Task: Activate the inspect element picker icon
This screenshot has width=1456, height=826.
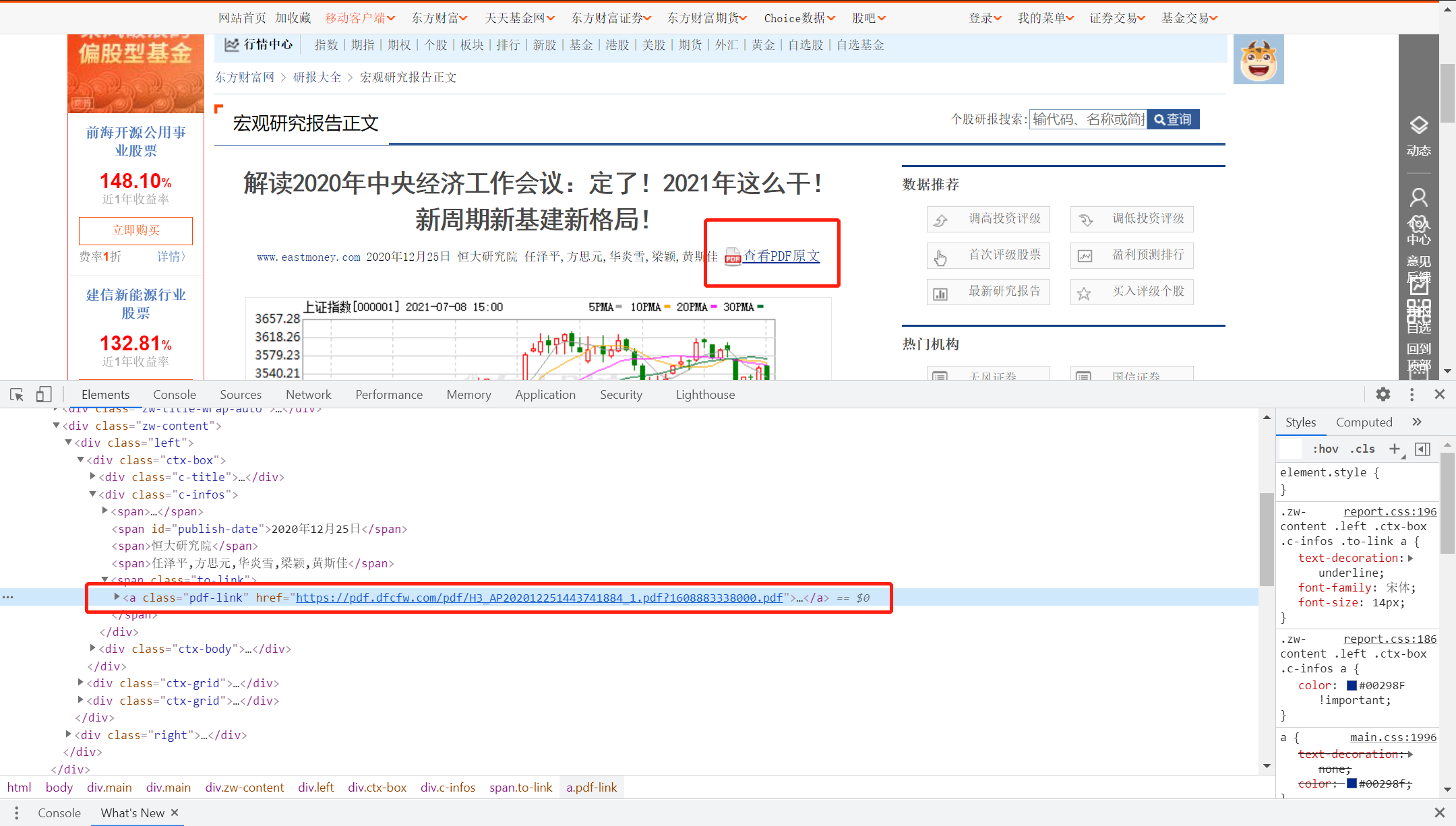Action: [17, 395]
